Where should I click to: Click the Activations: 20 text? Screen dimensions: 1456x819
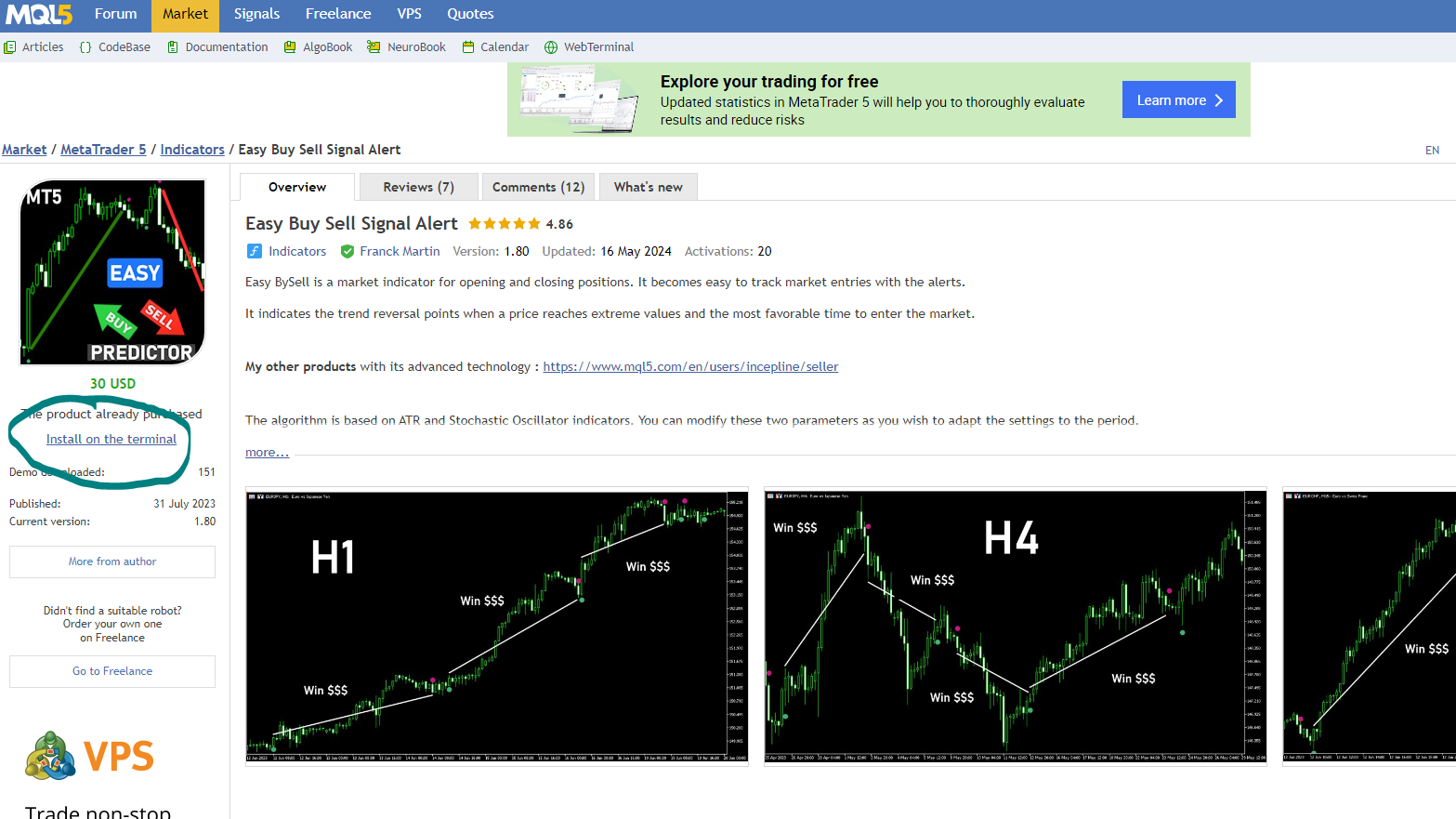pos(728,251)
